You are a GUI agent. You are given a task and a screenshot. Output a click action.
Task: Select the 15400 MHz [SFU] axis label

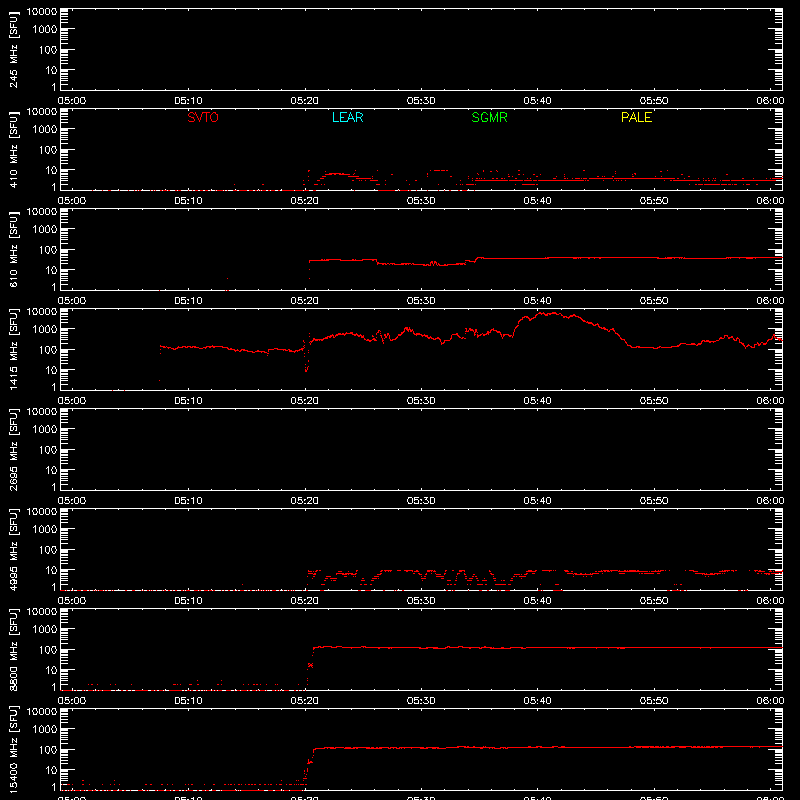point(14,749)
